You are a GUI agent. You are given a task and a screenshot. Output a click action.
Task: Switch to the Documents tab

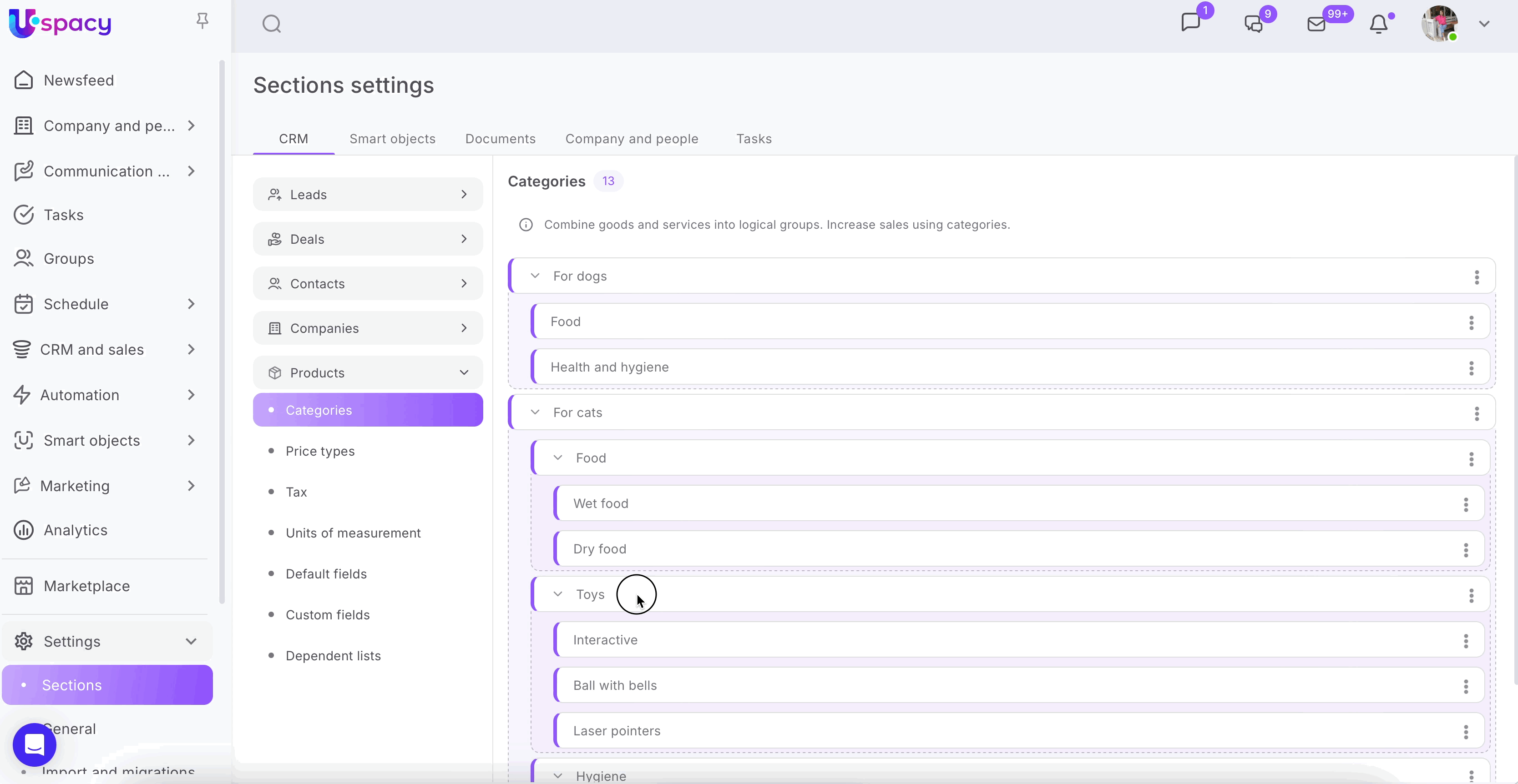point(500,139)
